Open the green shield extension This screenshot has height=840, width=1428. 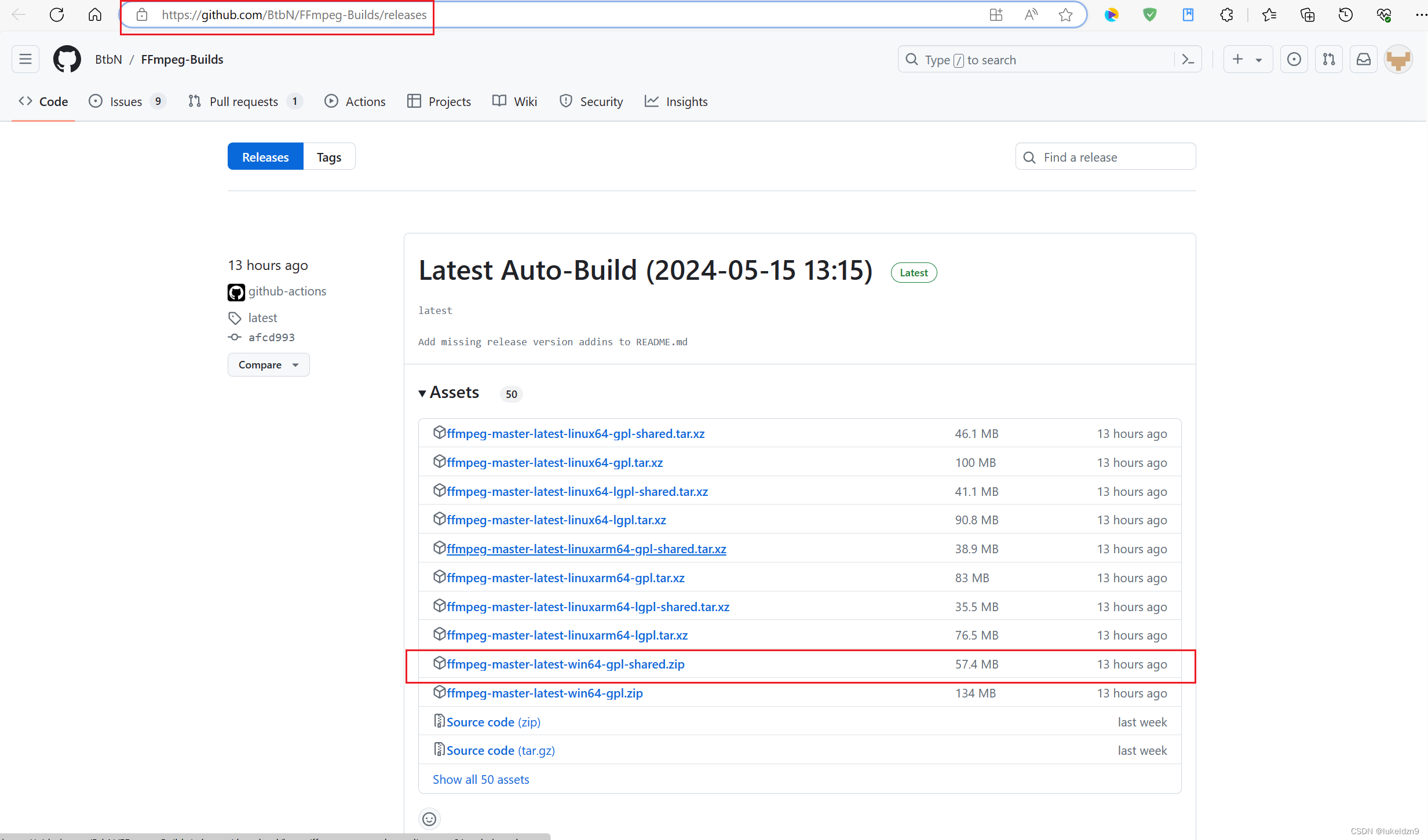[x=1150, y=14]
